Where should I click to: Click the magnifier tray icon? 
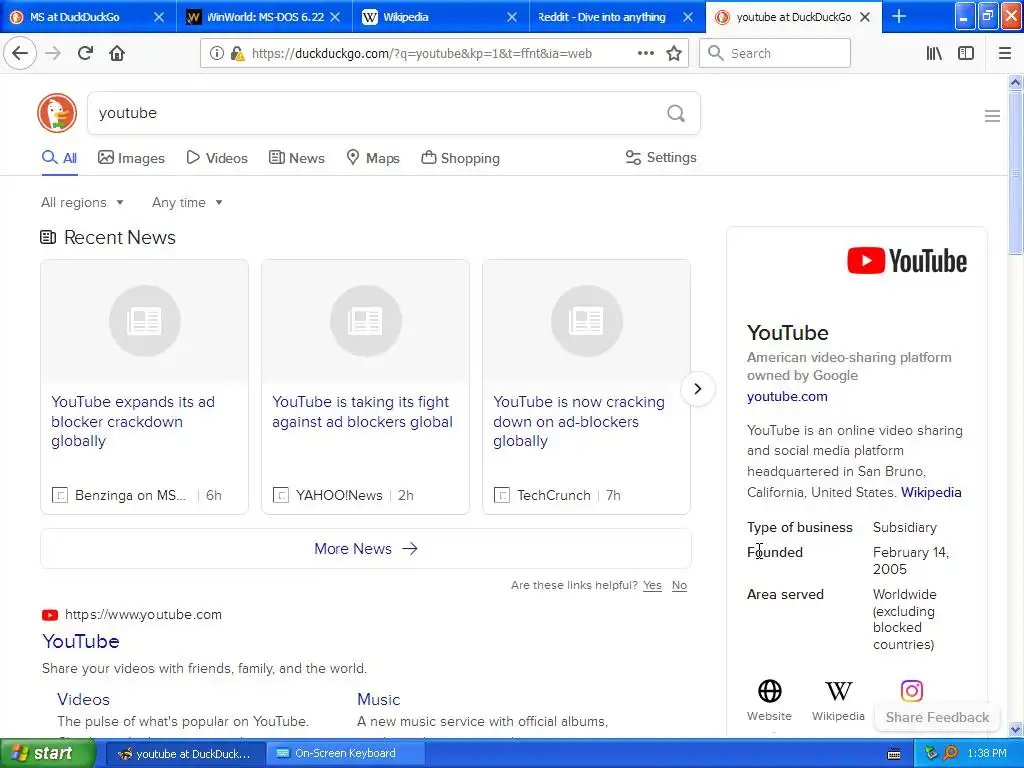(x=950, y=754)
